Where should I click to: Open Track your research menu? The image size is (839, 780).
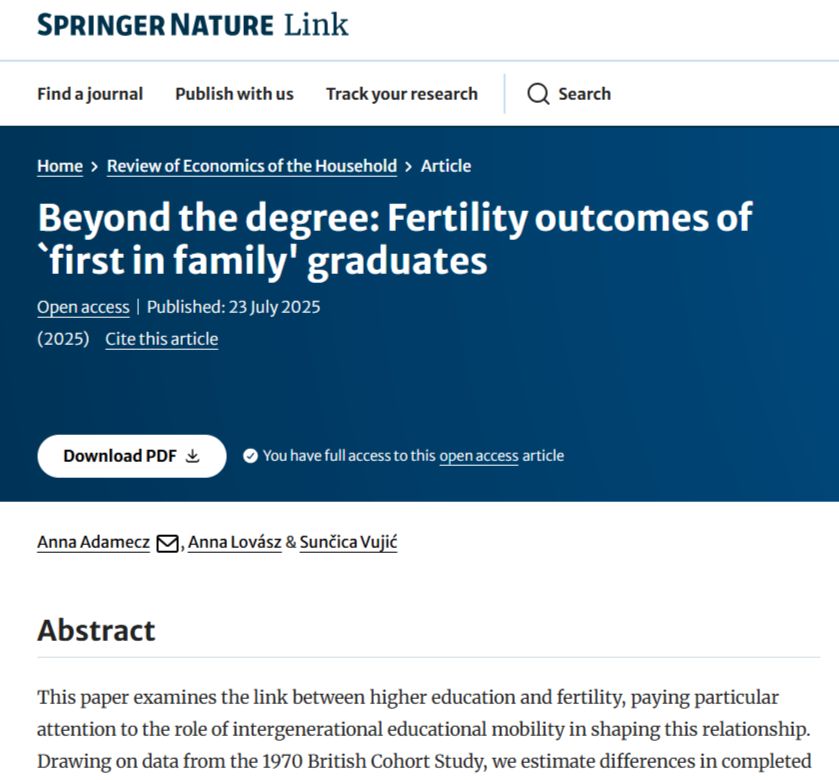pyautogui.click(x=402, y=94)
